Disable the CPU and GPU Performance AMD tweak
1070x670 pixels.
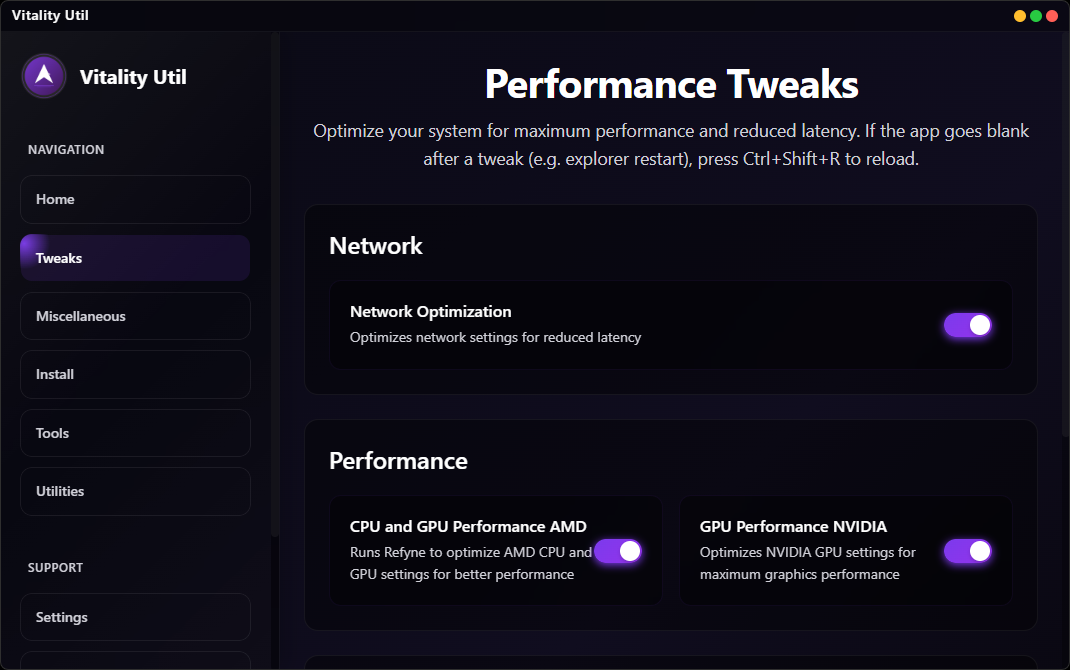(618, 551)
